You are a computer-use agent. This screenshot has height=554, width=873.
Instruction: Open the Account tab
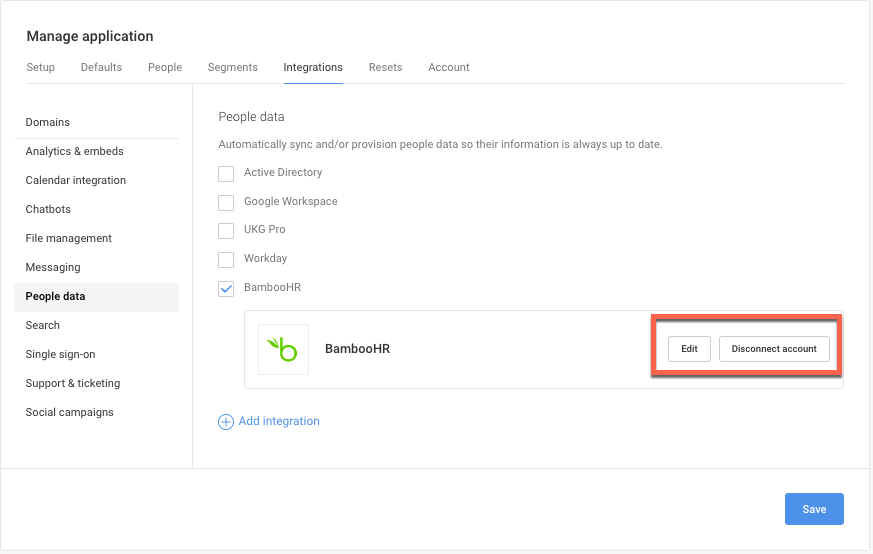tap(449, 67)
